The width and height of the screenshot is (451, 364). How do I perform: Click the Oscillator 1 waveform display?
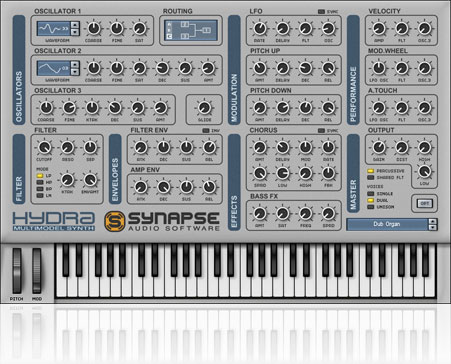pos(54,29)
